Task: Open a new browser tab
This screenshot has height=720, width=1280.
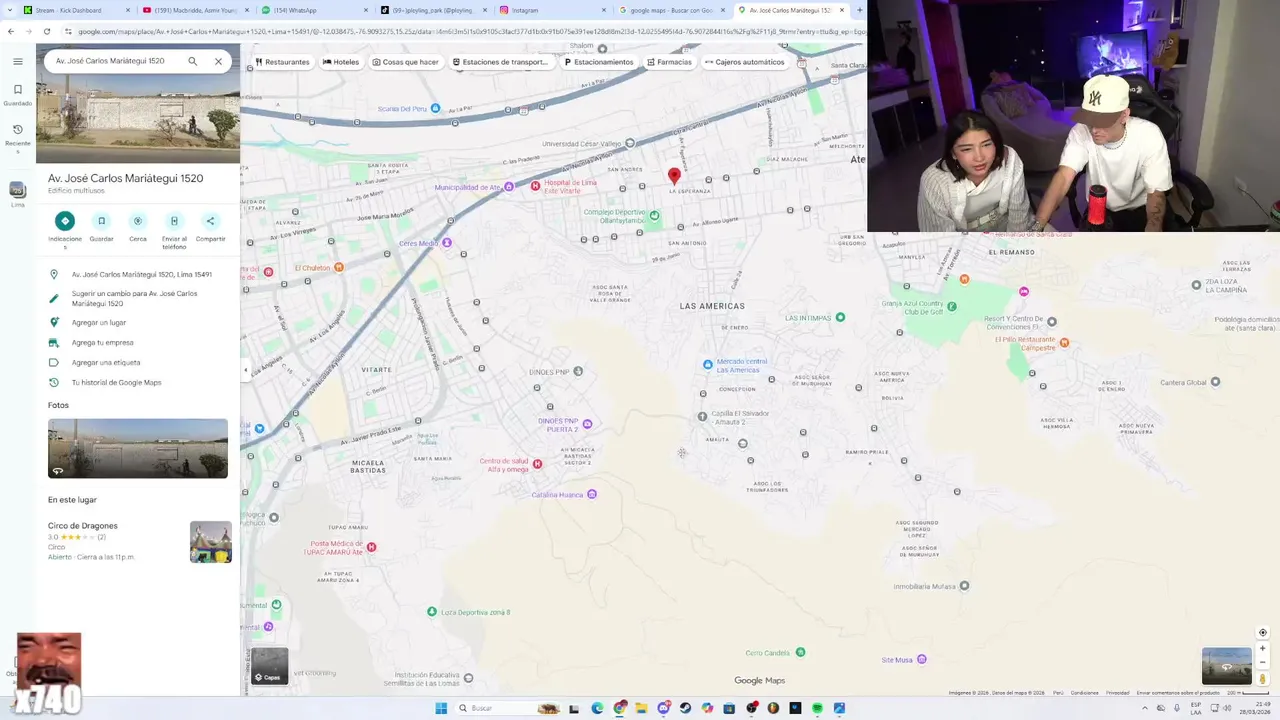Action: (x=859, y=10)
